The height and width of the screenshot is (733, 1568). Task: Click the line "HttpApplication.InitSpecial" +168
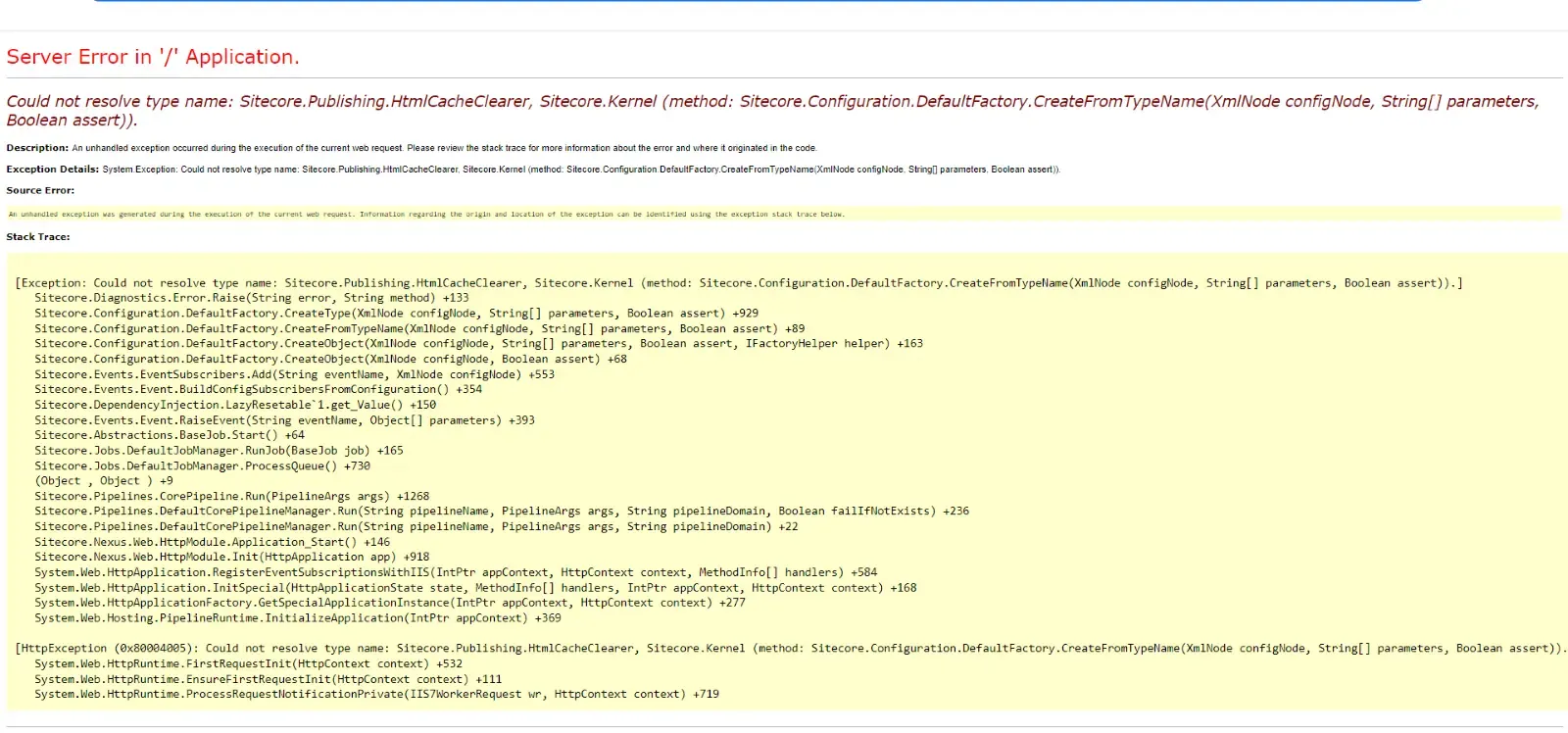click(475, 588)
